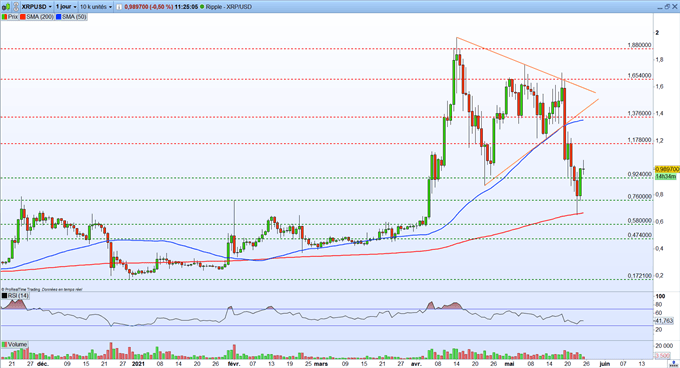Click the 1,376000 resistance level label
680x368 pixels.
(639, 114)
